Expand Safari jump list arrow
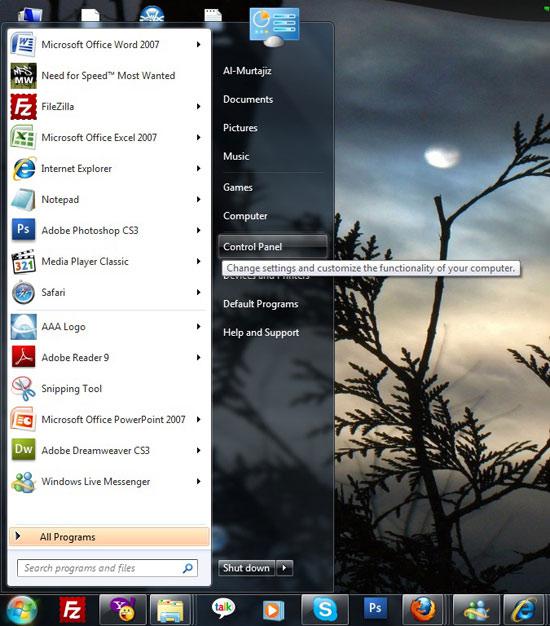This screenshot has width=550, height=626. pyautogui.click(x=198, y=292)
